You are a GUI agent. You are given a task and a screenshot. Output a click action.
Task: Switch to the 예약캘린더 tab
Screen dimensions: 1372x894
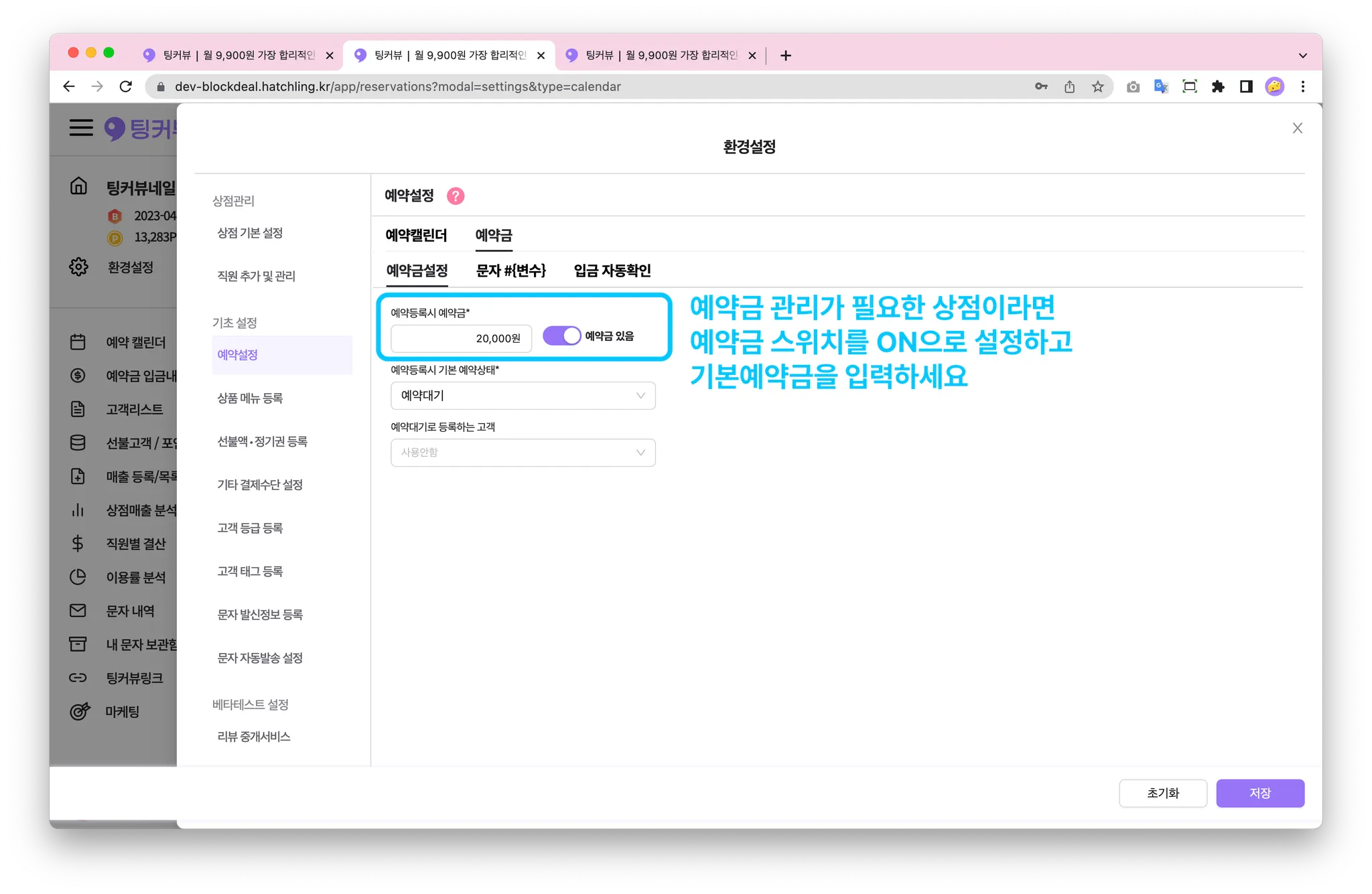[416, 236]
